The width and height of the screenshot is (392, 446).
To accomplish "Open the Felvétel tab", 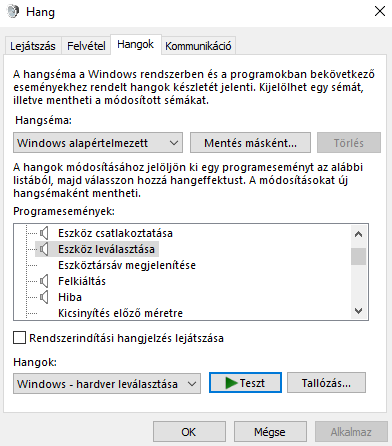I will coord(86,46).
